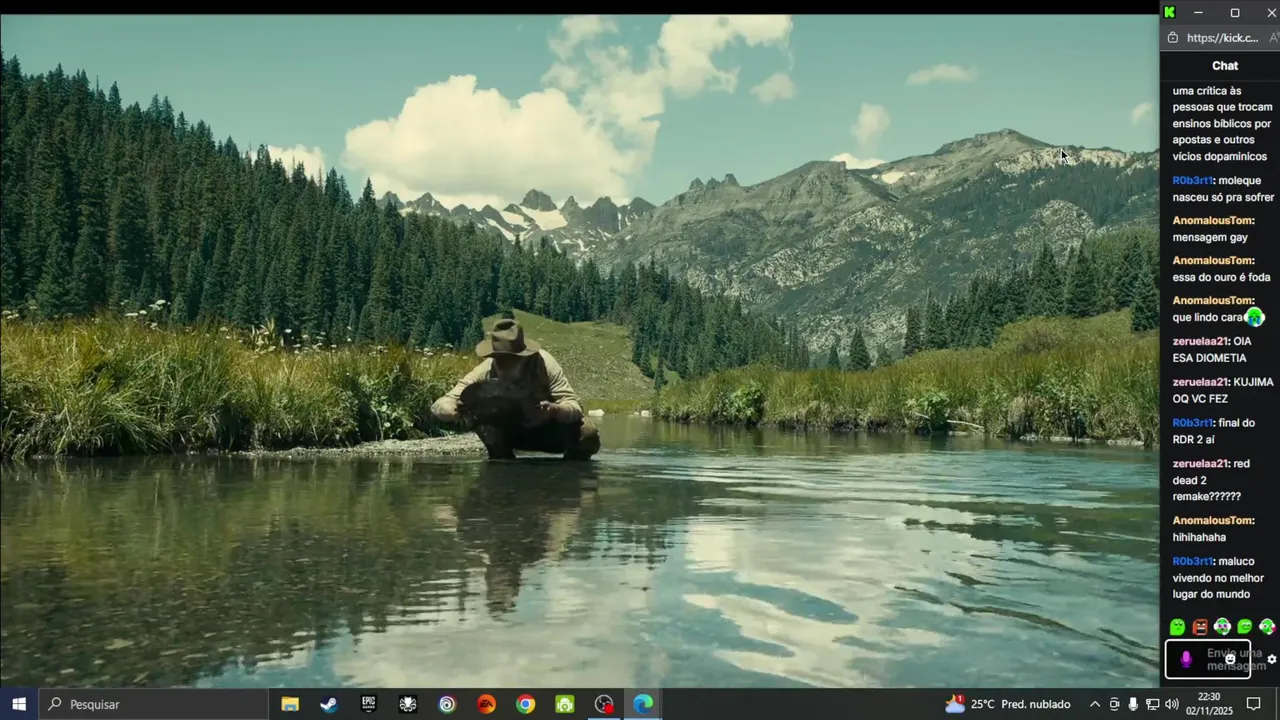Open the round icon with red badge on taskbar
The height and width of the screenshot is (720, 1280).
604,704
